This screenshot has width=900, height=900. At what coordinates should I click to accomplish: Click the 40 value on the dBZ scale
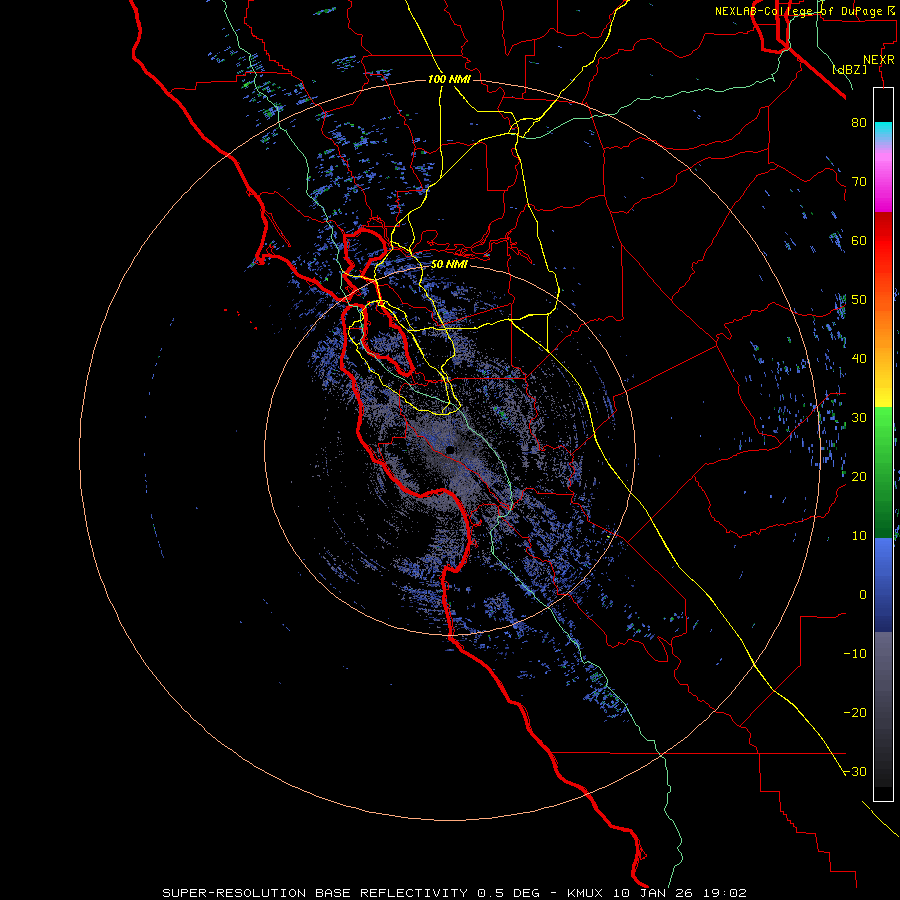coord(859,359)
